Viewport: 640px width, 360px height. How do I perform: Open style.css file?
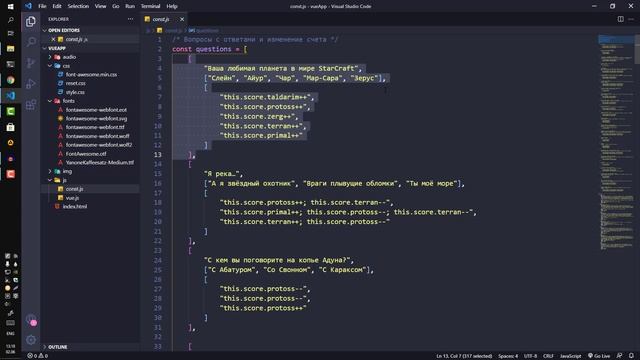[75, 92]
